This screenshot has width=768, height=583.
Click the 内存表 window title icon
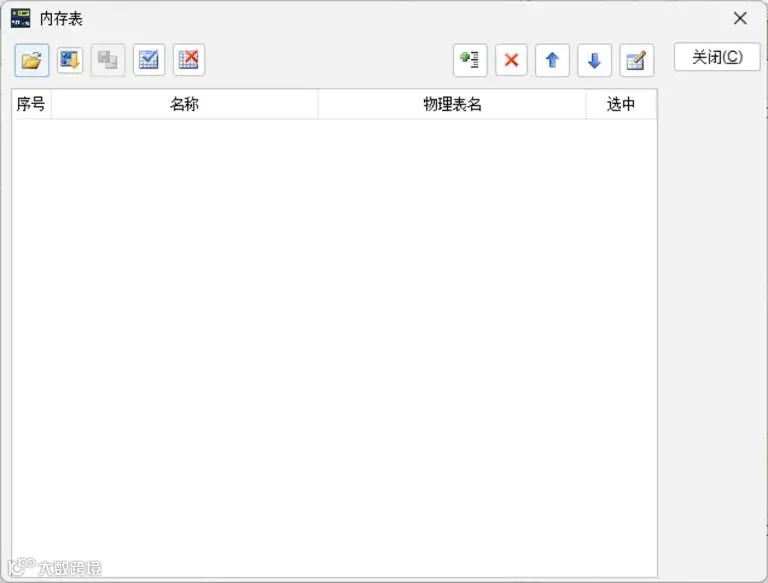(x=21, y=18)
